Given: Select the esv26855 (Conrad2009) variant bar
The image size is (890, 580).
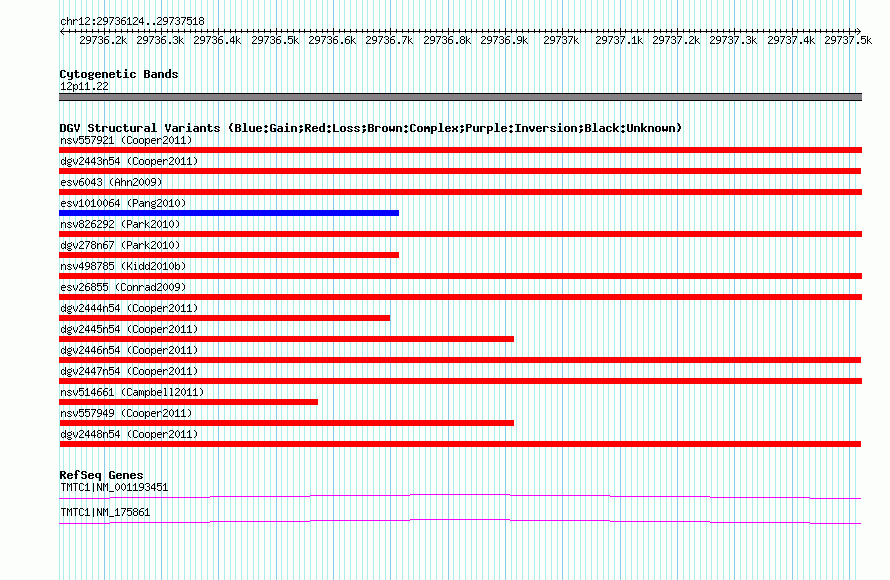Looking at the screenshot, I should [x=460, y=297].
